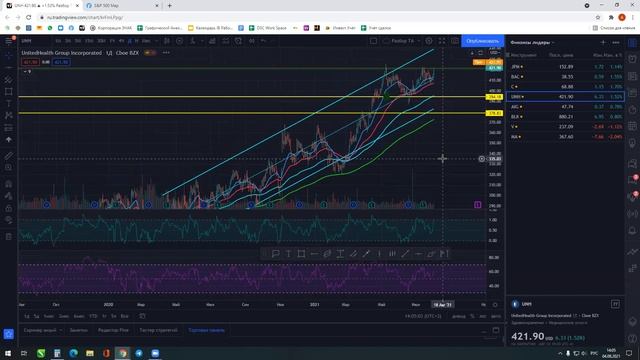This screenshot has width=640, height=360.
Task: Start bar replay mode
Action: tap(251, 41)
